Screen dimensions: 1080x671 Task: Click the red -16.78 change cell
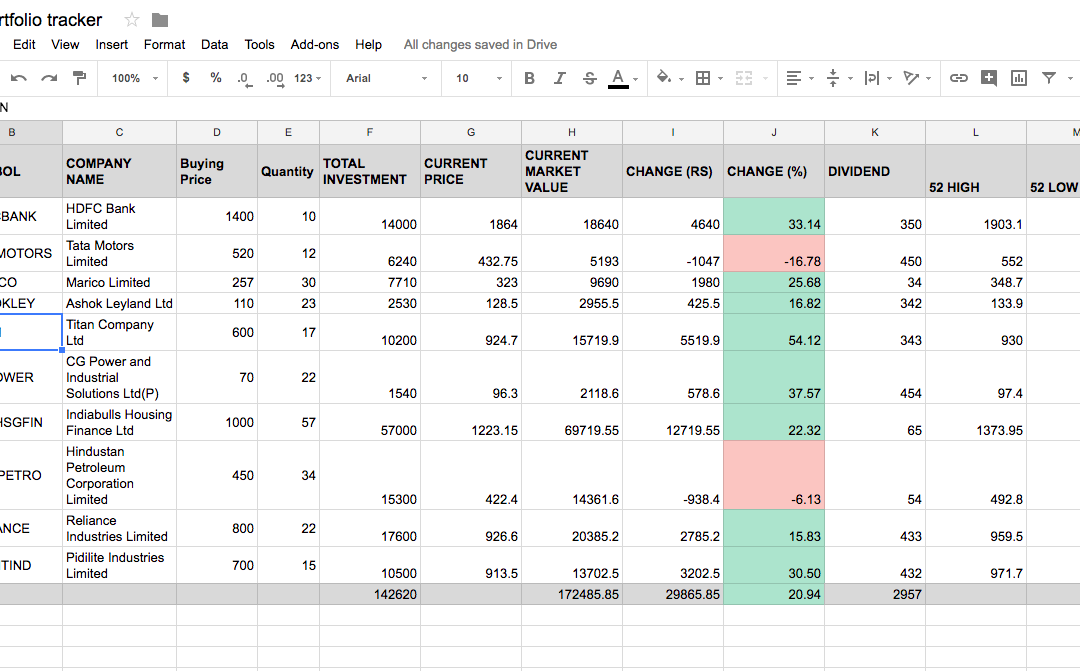773,254
